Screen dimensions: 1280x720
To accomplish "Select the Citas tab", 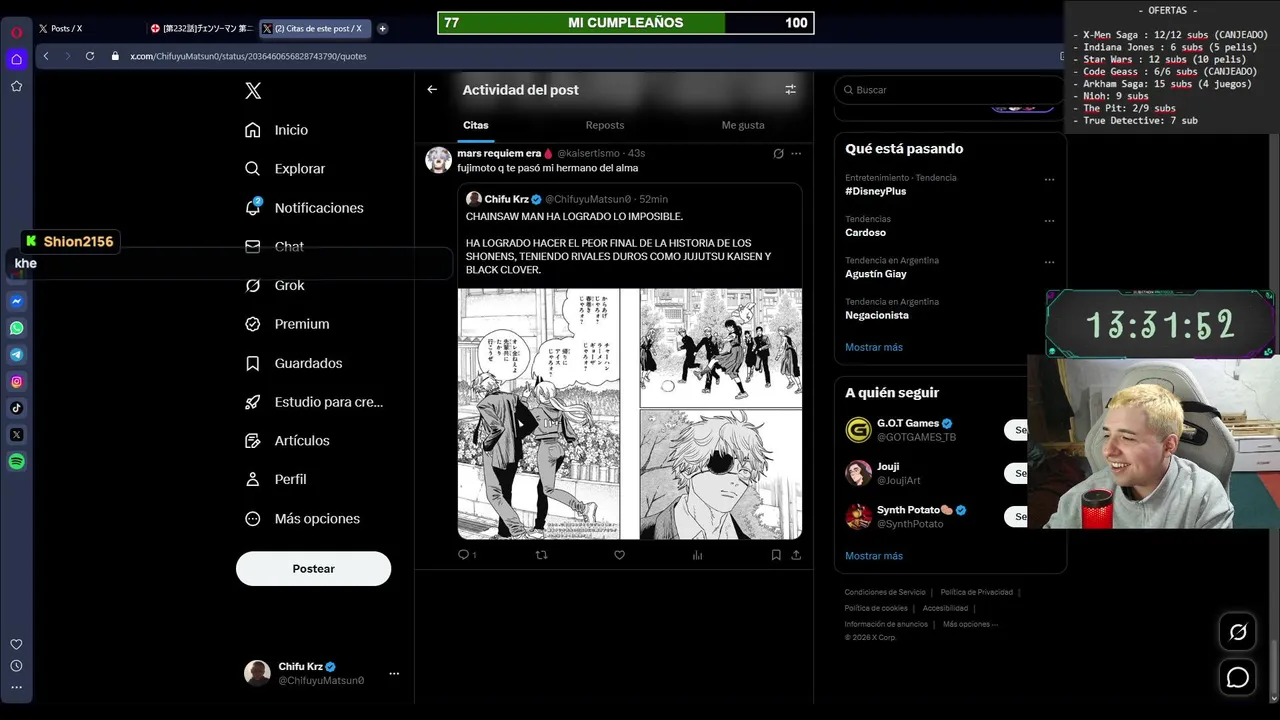I will click(476, 125).
